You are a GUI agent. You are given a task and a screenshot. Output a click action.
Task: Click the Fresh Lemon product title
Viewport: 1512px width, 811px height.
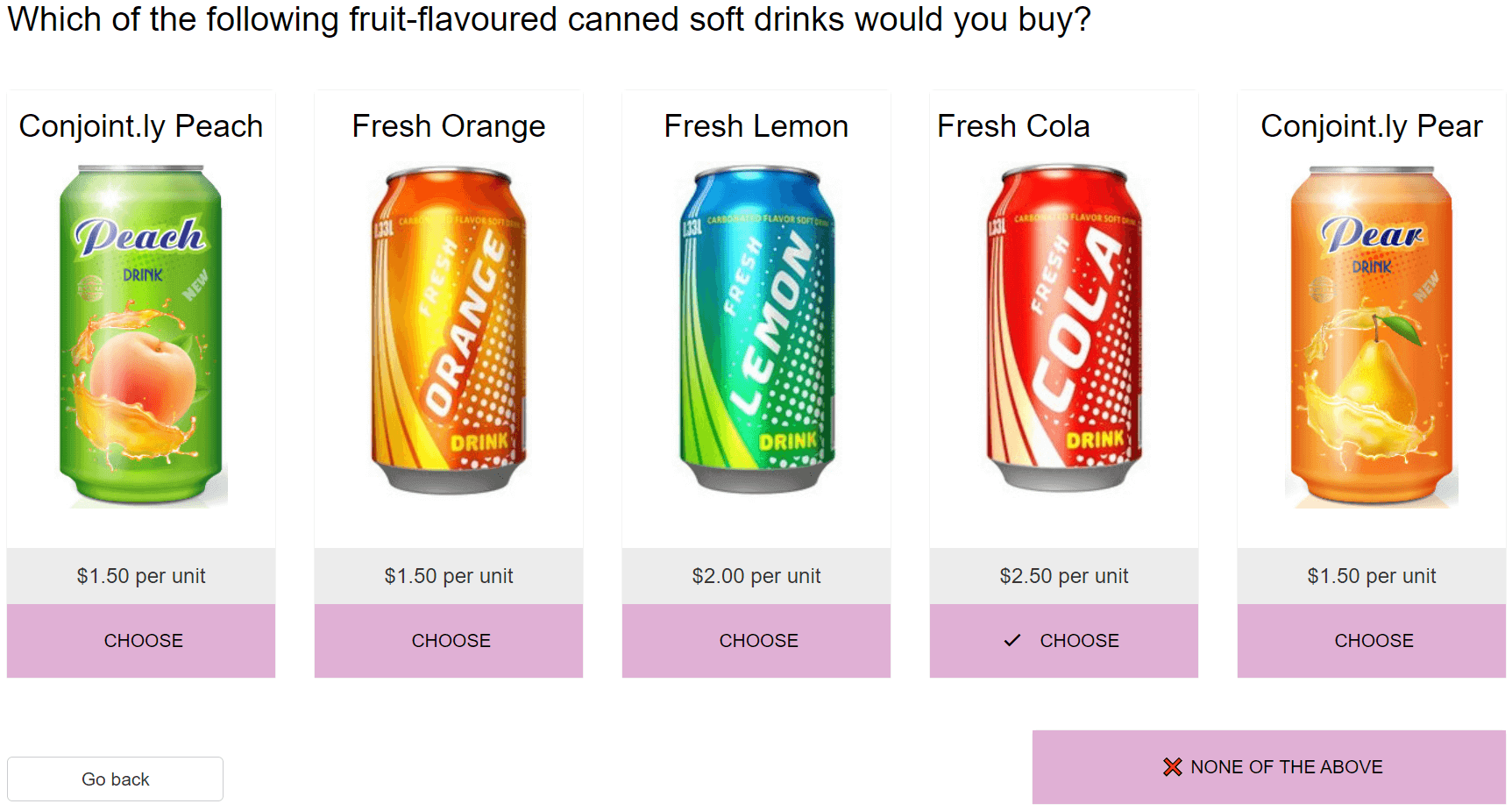click(x=756, y=126)
